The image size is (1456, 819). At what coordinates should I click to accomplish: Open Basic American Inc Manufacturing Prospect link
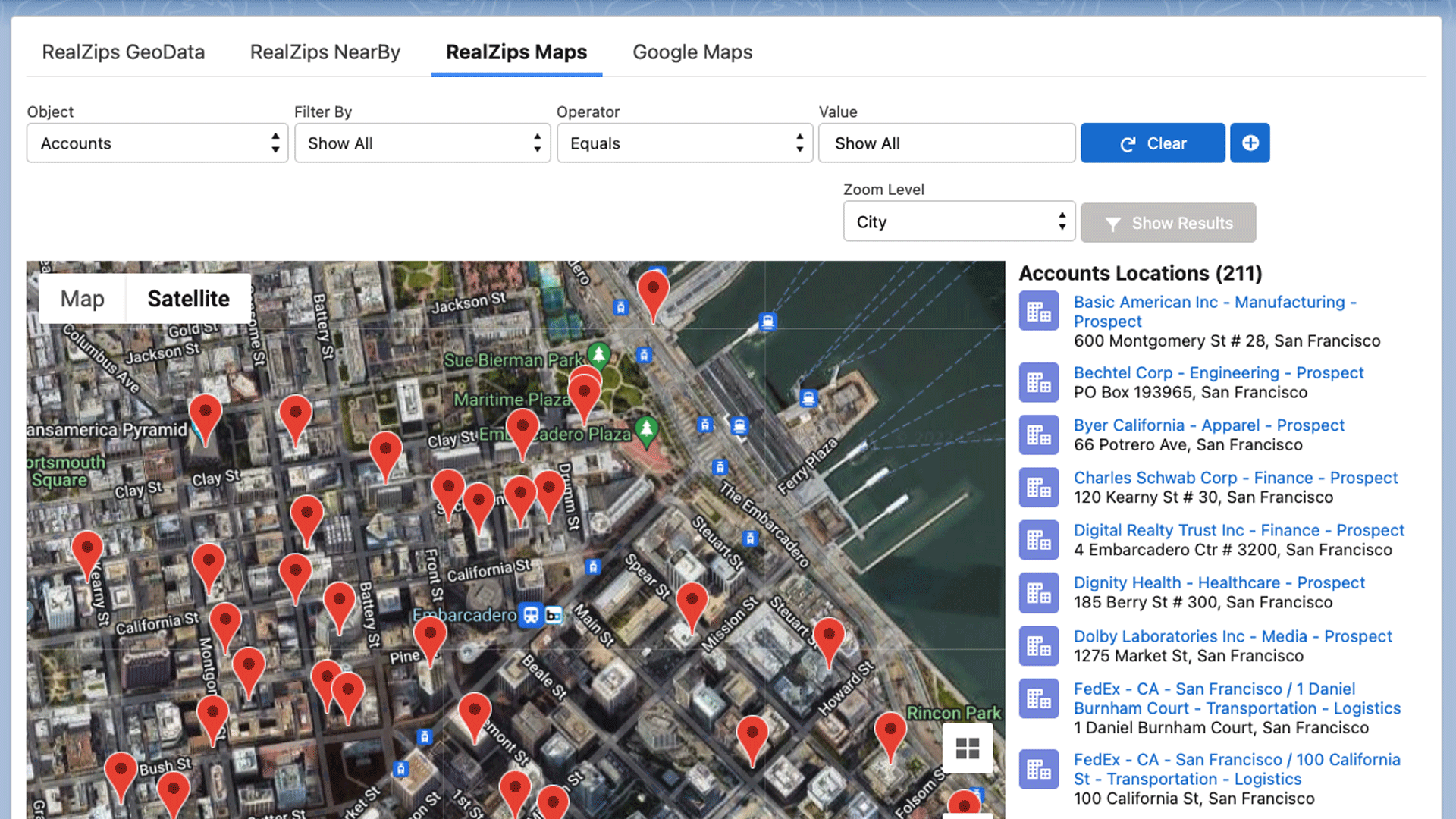coord(1215,312)
